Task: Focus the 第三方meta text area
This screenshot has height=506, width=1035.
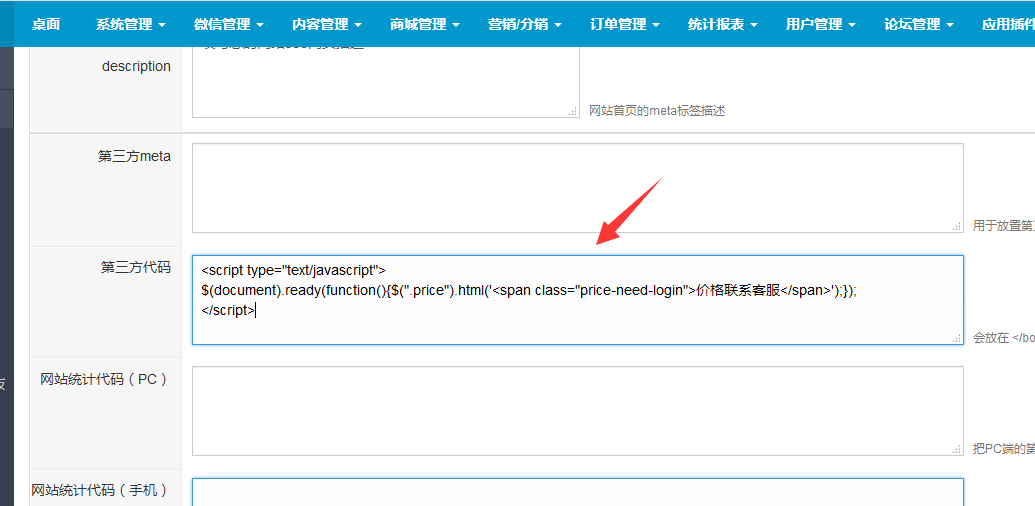Action: tap(577, 188)
